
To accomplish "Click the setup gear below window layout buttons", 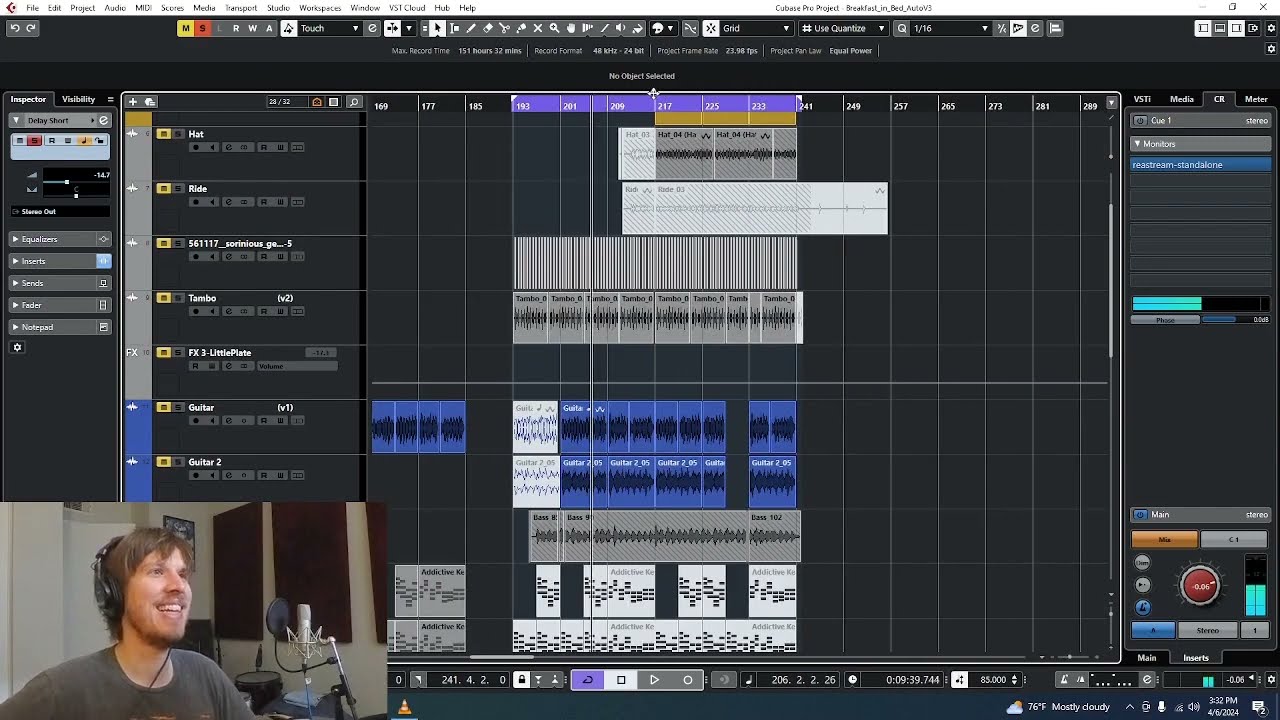I will [1271, 48].
